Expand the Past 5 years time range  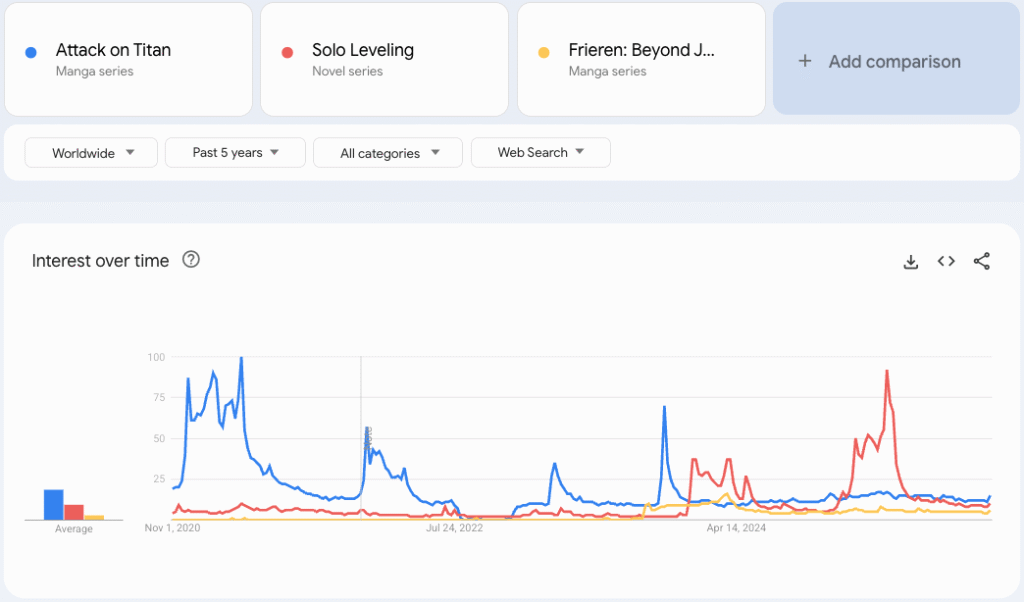point(235,153)
